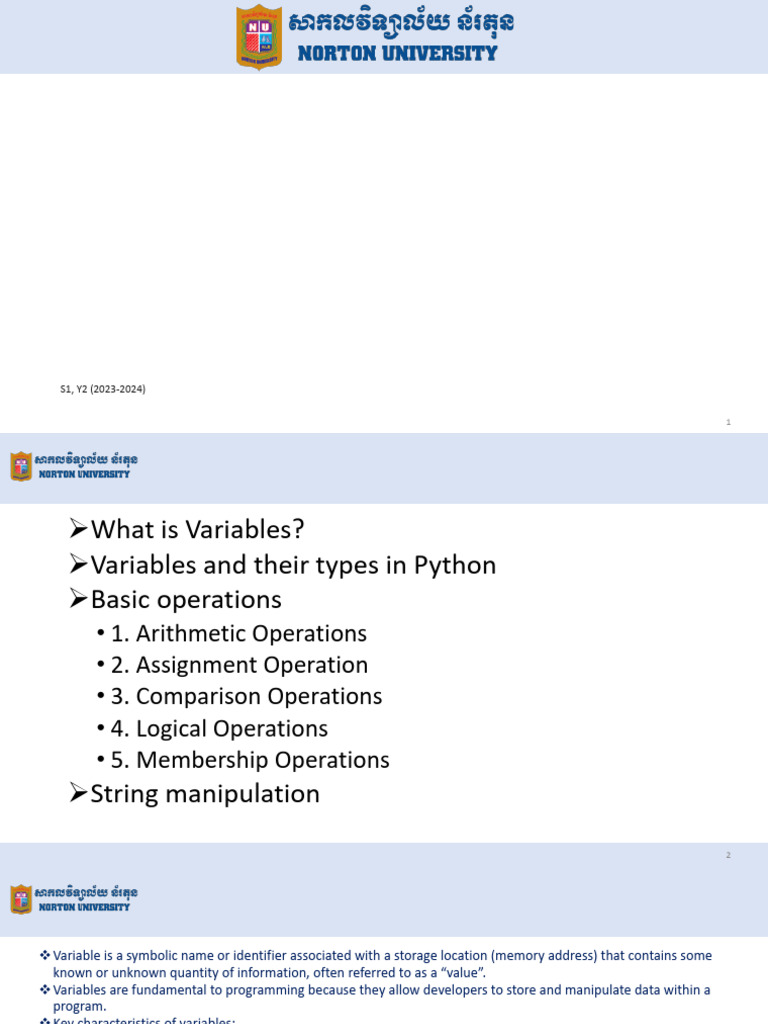Click the arrow bullet before 'String manipulation'
Screen dimensions: 768x1024
tap(78, 793)
